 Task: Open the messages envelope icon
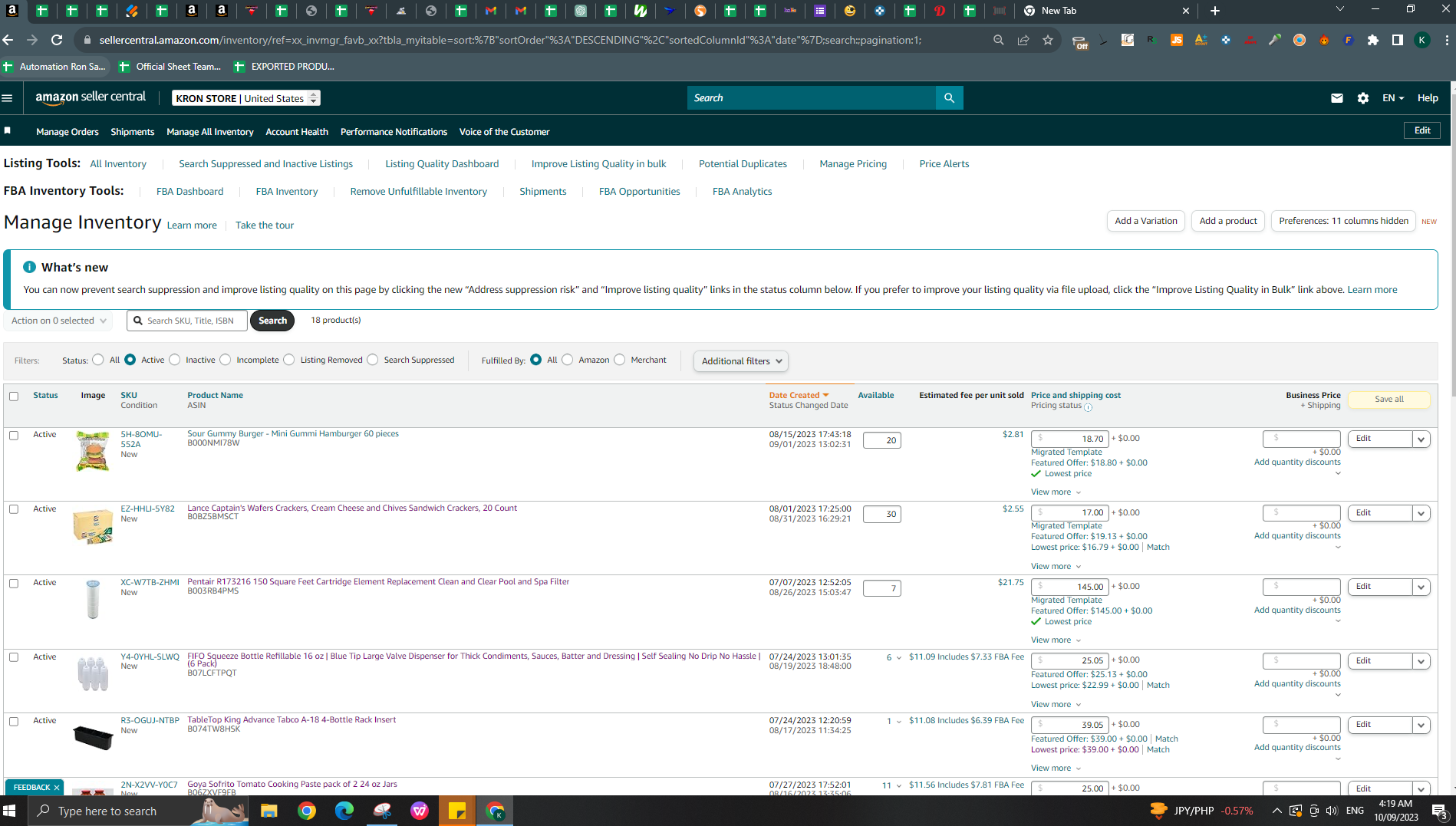click(x=1337, y=98)
